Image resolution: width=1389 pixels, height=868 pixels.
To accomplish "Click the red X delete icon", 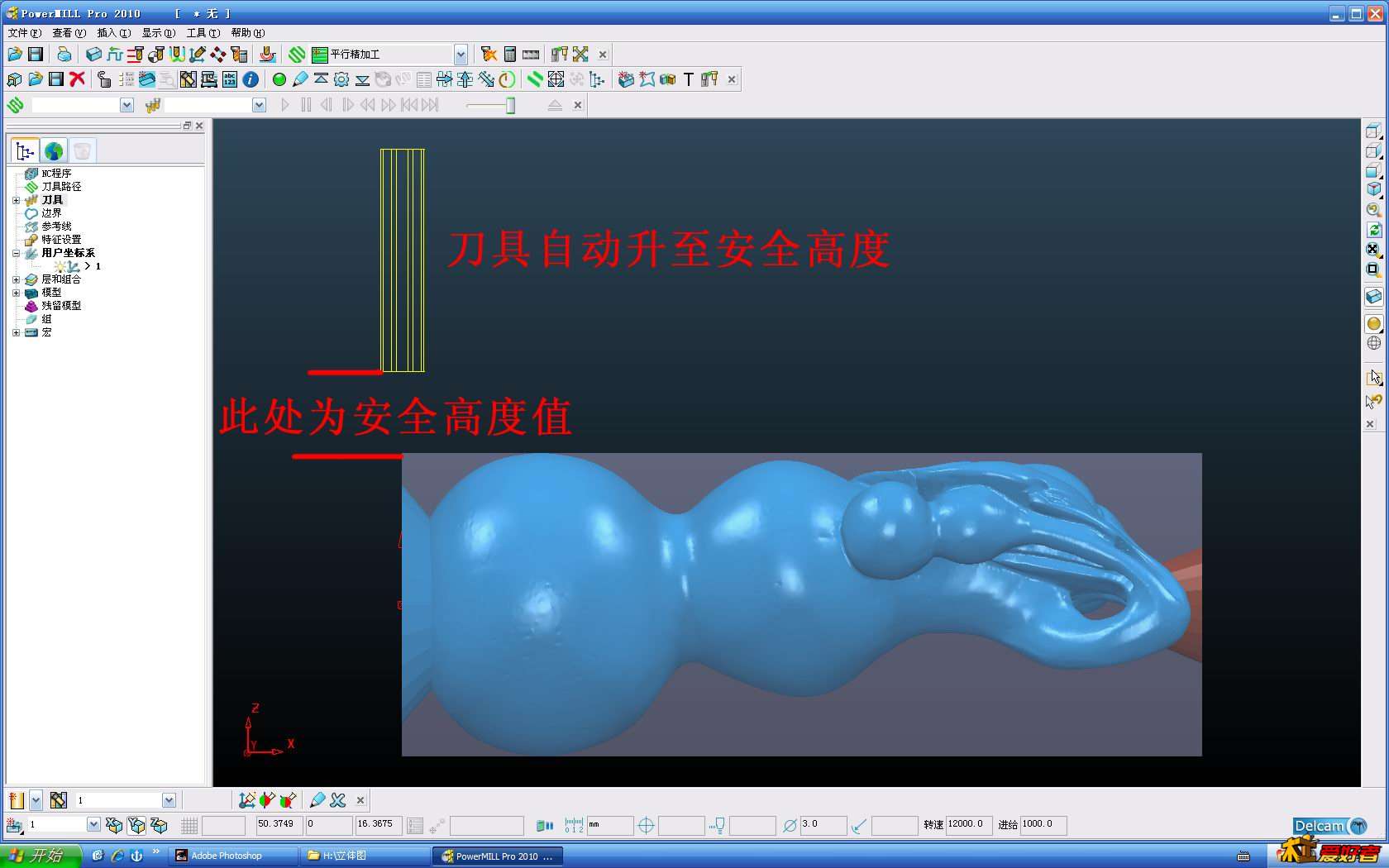I will click(78, 79).
